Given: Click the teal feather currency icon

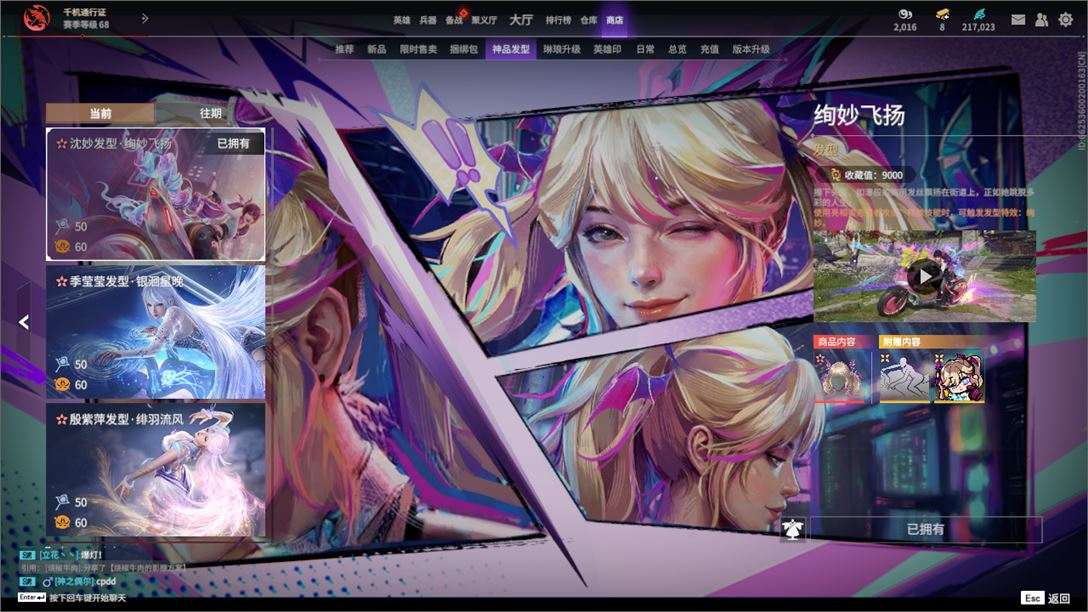Looking at the screenshot, I should pos(978,13).
